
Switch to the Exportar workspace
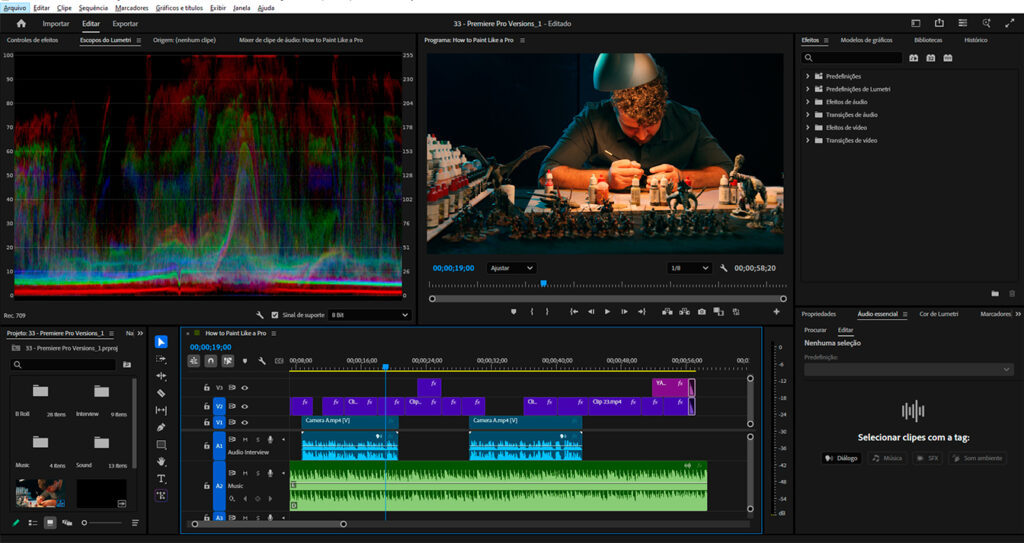(x=125, y=24)
